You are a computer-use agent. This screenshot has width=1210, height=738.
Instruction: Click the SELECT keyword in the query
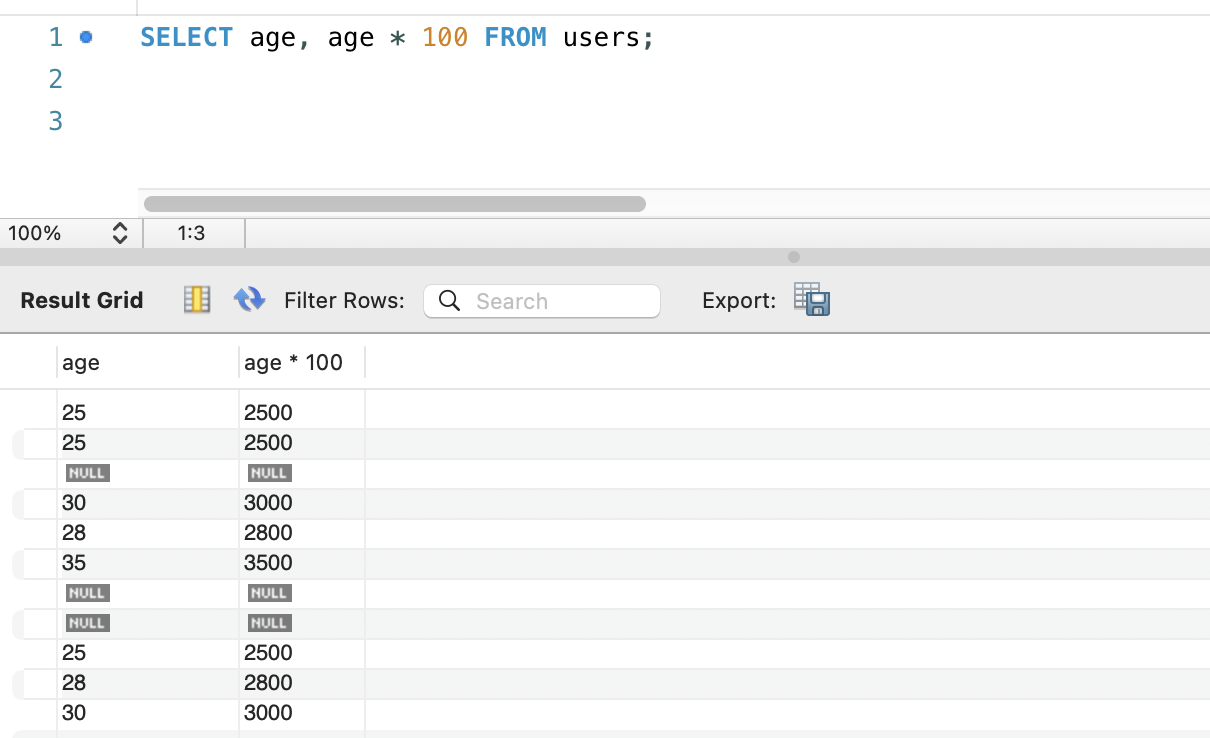(x=186, y=38)
